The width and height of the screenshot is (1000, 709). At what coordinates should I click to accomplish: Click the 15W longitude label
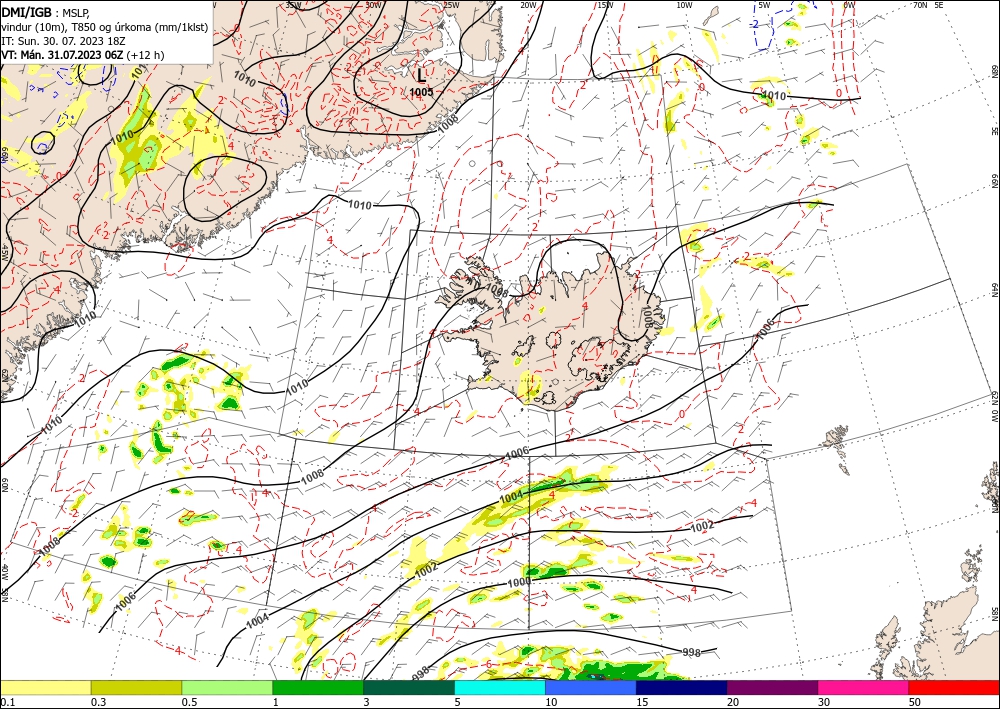[605, 5]
